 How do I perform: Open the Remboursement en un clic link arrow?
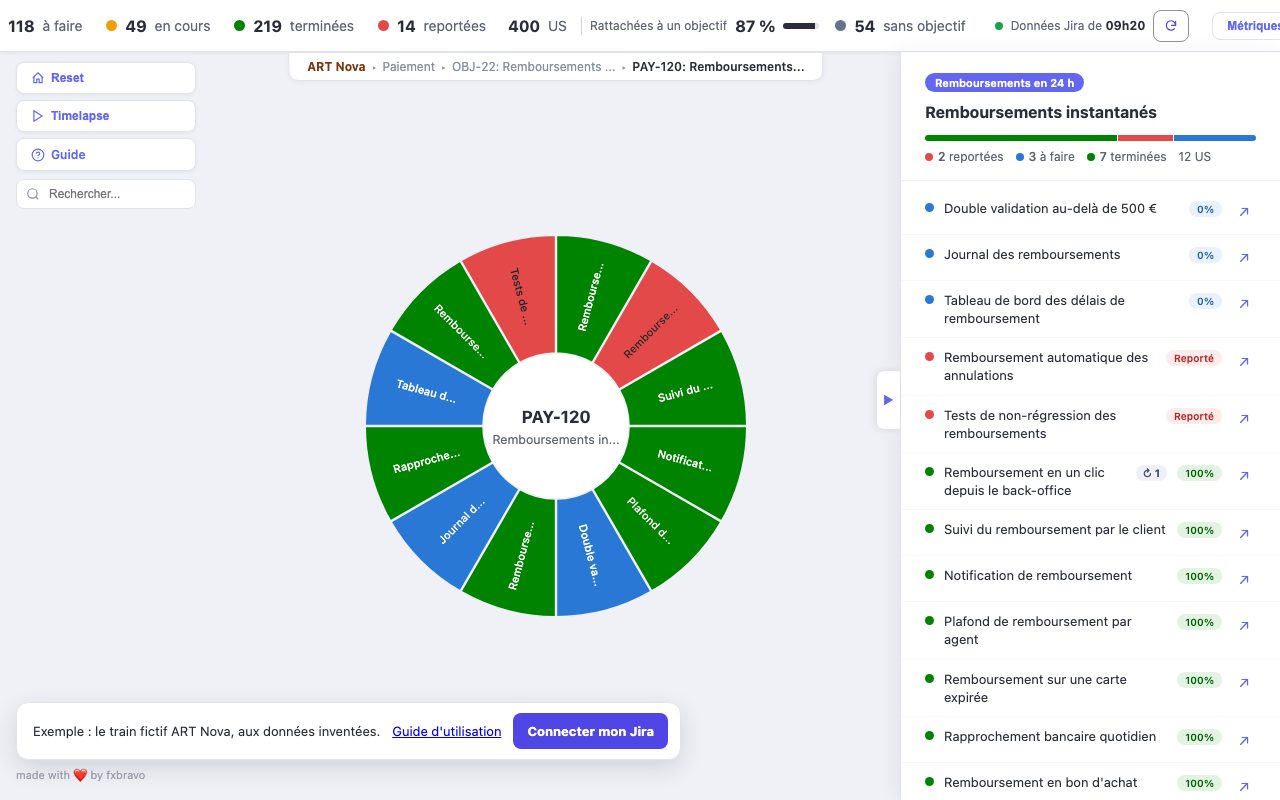[1244, 475]
